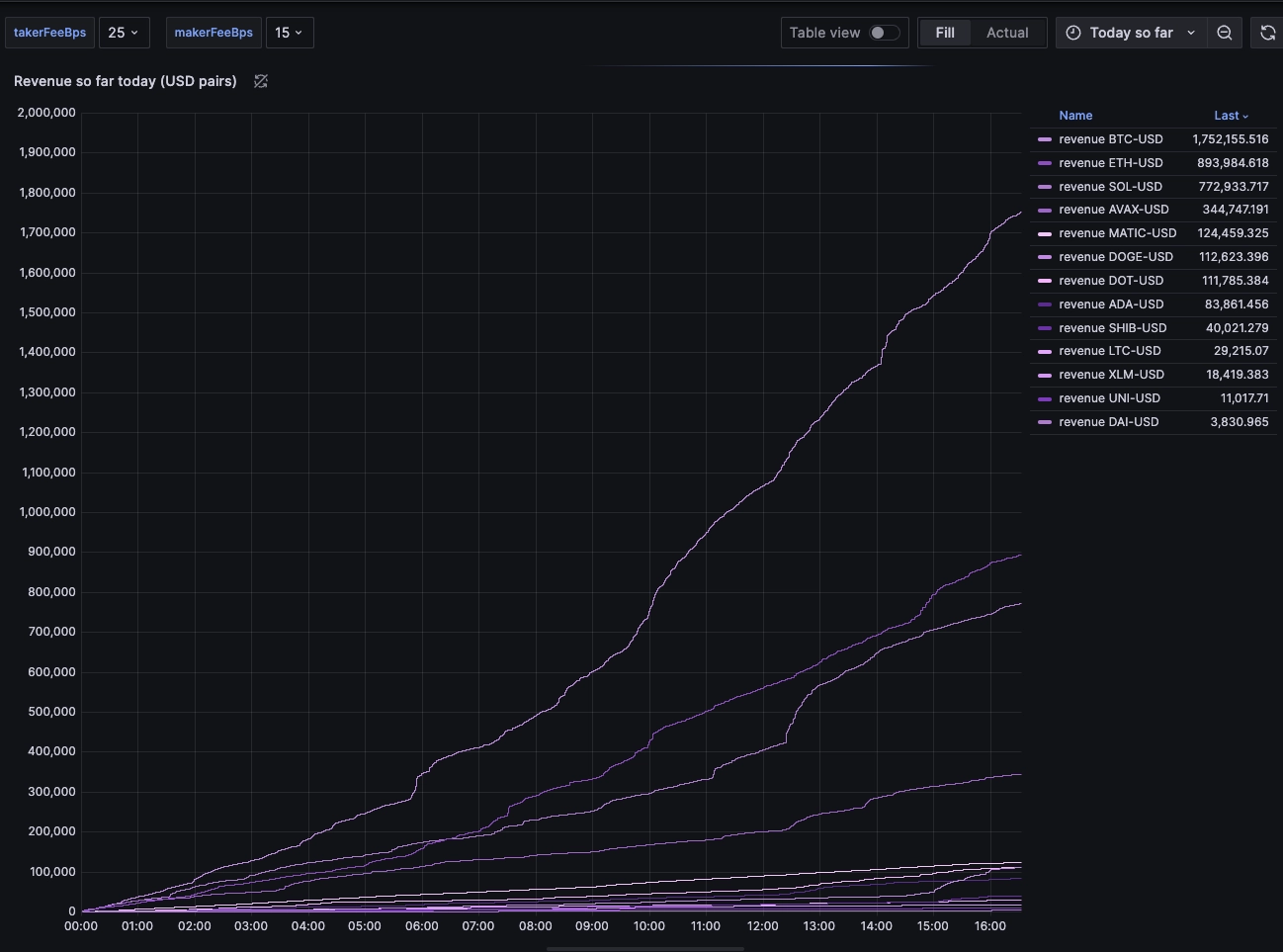Click the revenue LTC-USD color swatch

click(1045, 351)
